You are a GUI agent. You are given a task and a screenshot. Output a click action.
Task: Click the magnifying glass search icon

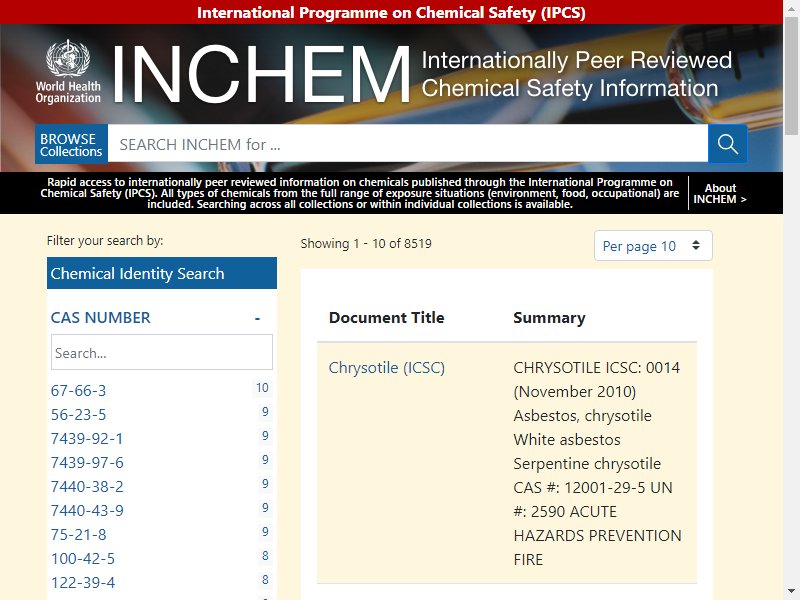(728, 144)
